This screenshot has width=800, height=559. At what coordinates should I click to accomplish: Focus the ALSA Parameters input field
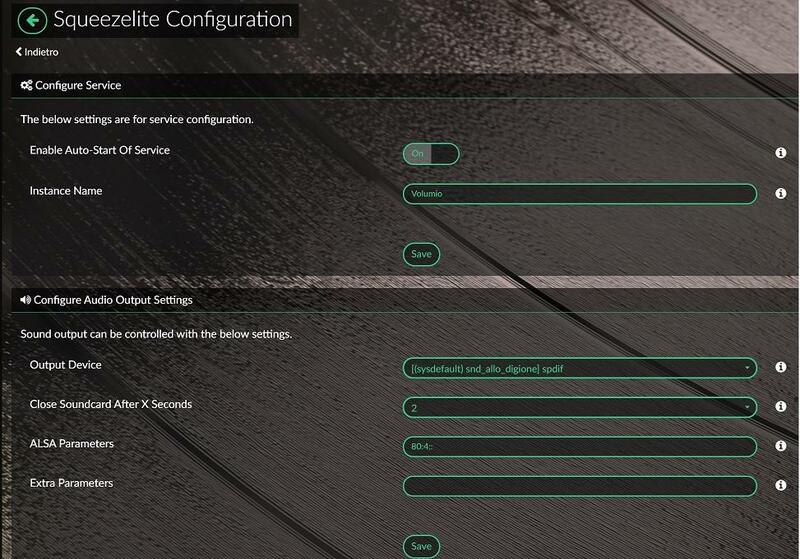click(579, 446)
